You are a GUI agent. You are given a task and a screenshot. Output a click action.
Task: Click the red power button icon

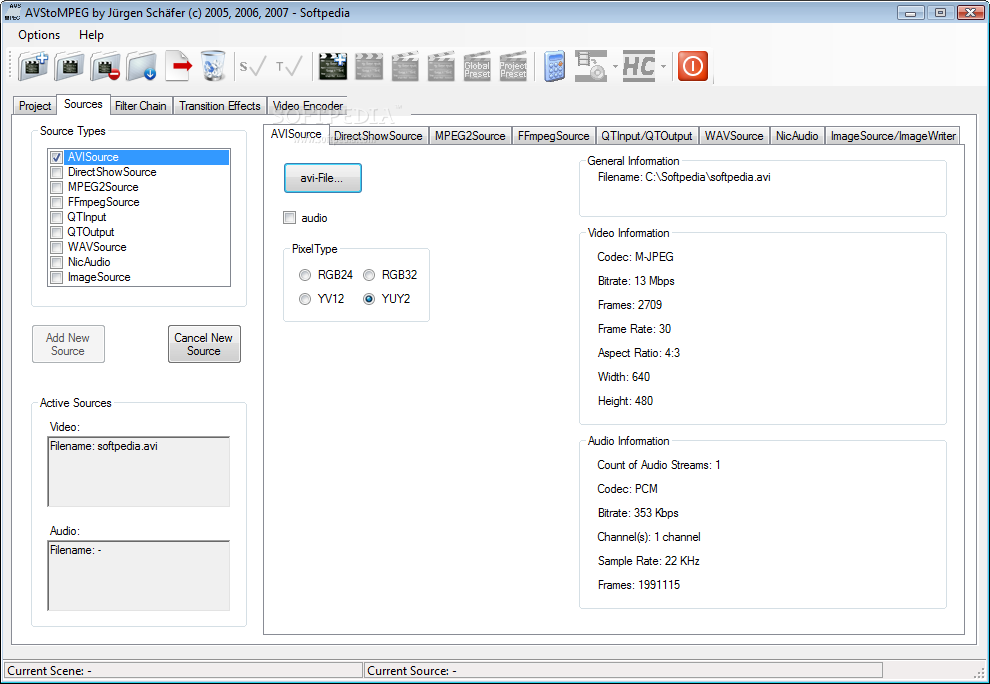[x=693, y=66]
